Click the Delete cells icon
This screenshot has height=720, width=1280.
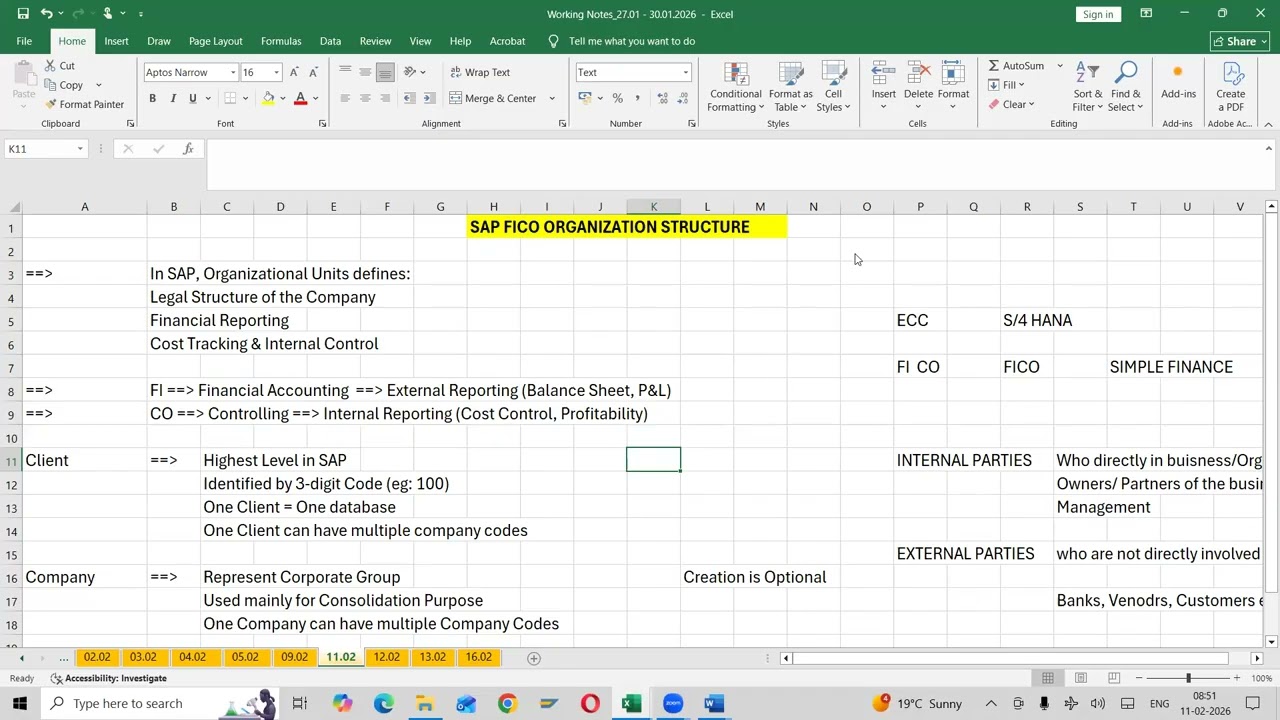pyautogui.click(x=918, y=73)
